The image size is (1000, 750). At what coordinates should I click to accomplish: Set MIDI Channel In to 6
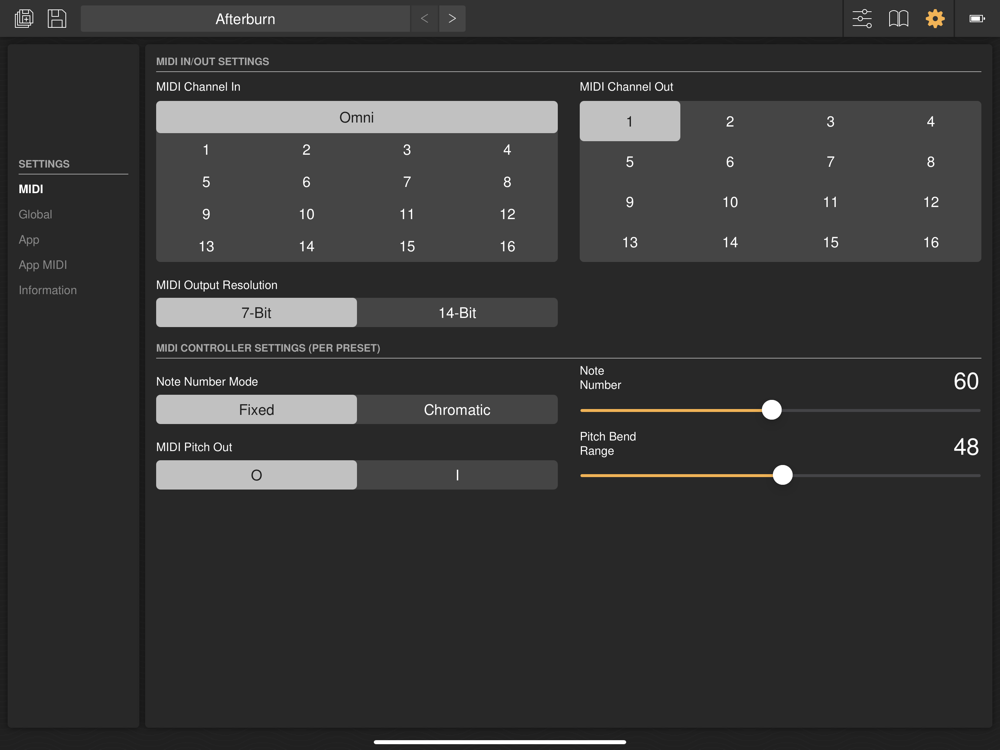click(306, 182)
